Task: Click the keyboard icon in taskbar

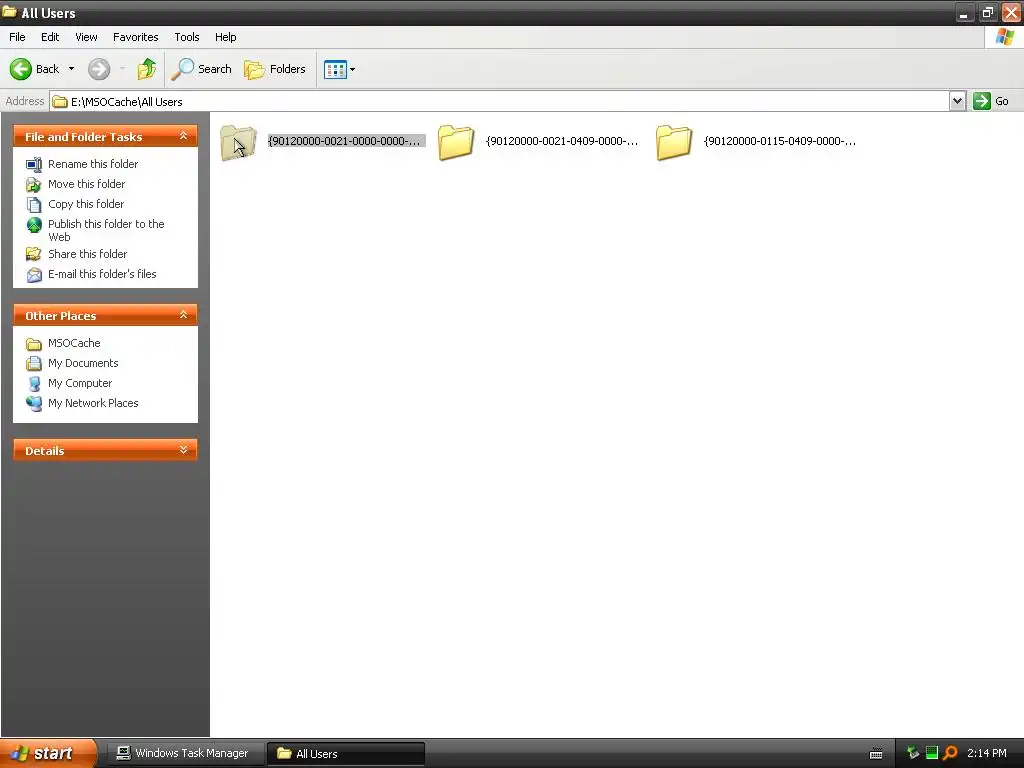Action: 876,754
